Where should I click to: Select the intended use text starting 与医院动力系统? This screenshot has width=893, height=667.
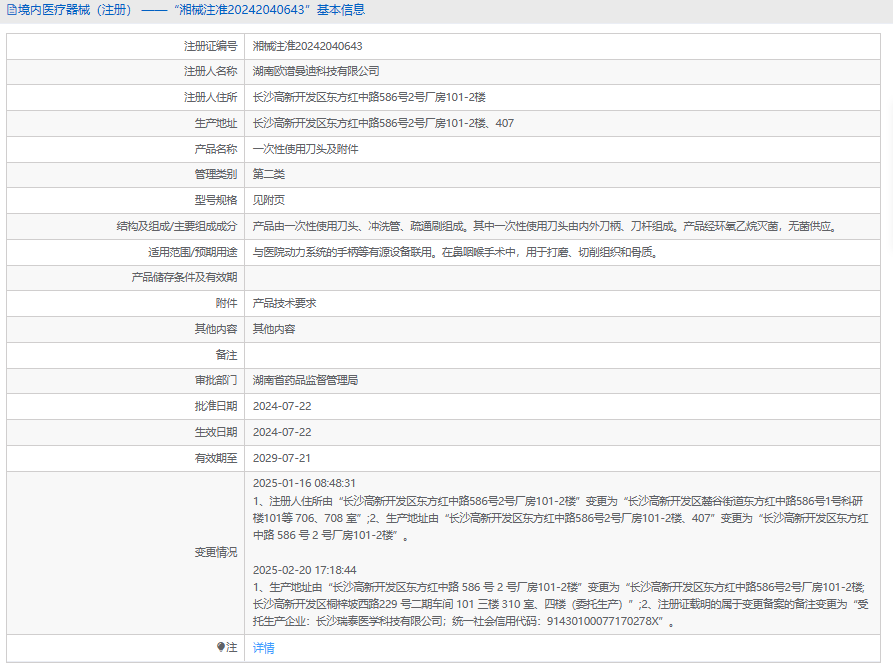456,252
